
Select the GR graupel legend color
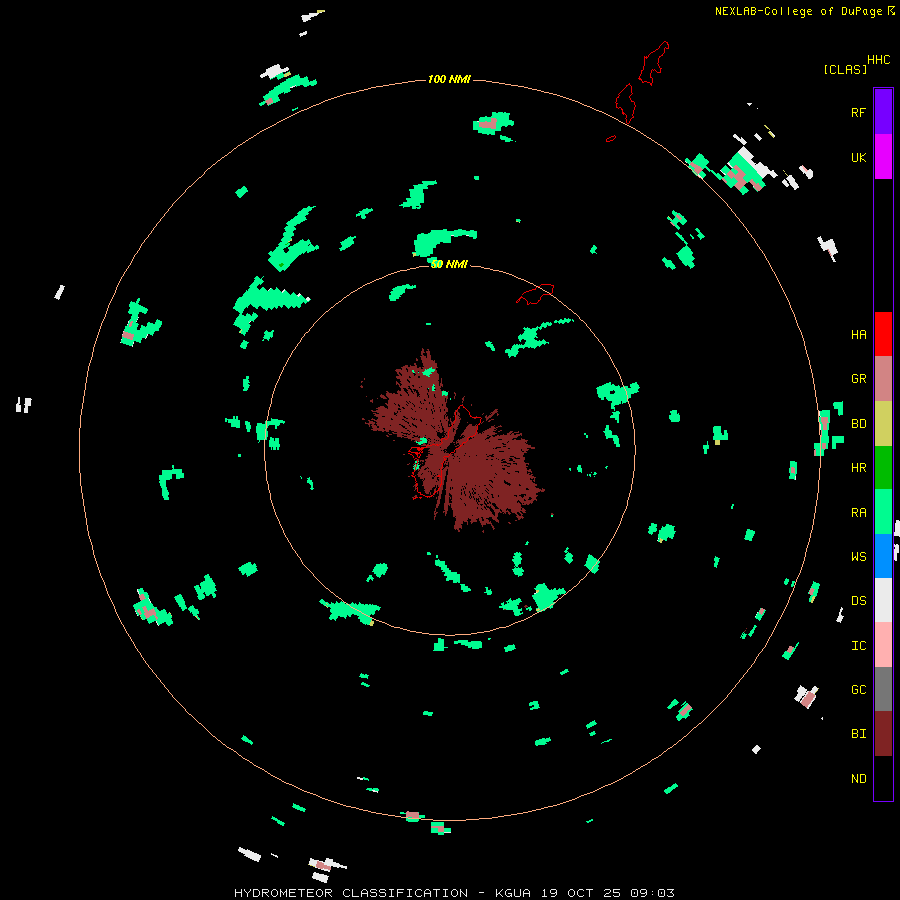(883, 379)
